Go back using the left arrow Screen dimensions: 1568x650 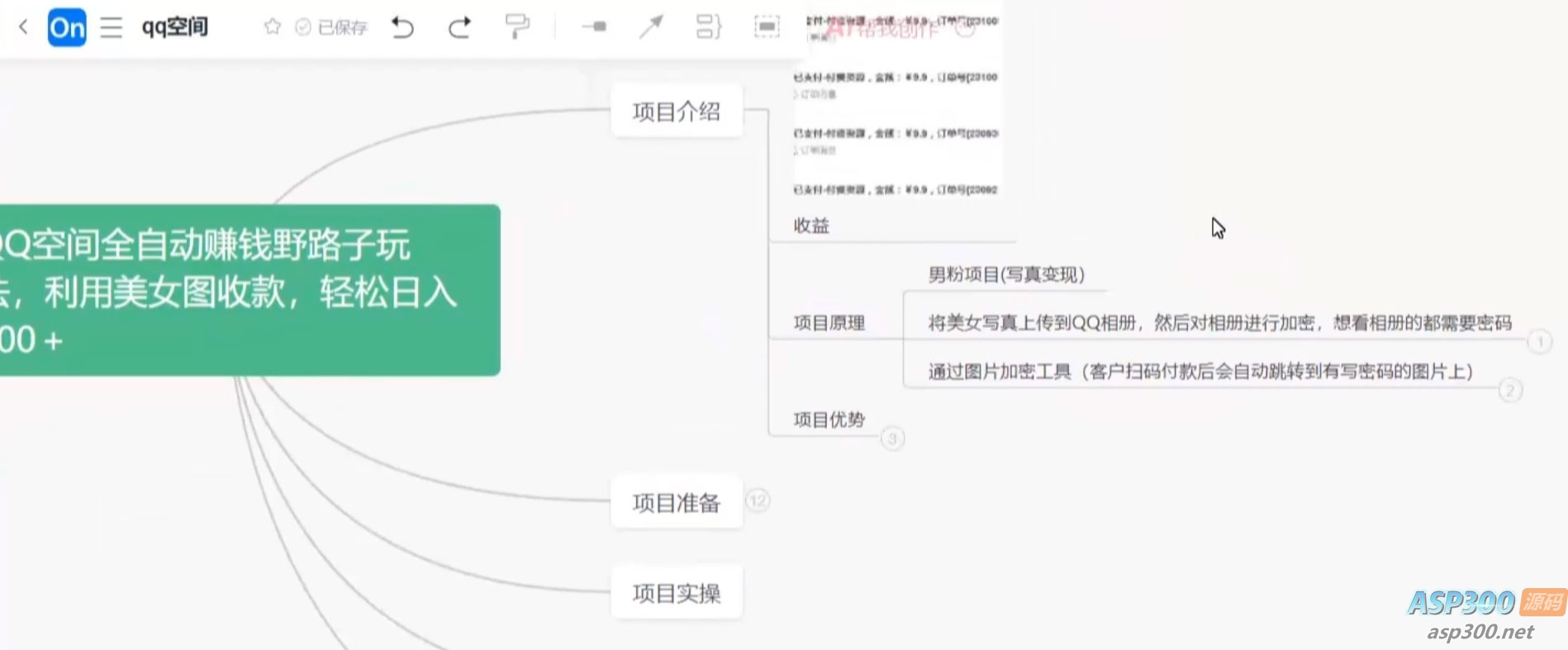[x=23, y=27]
